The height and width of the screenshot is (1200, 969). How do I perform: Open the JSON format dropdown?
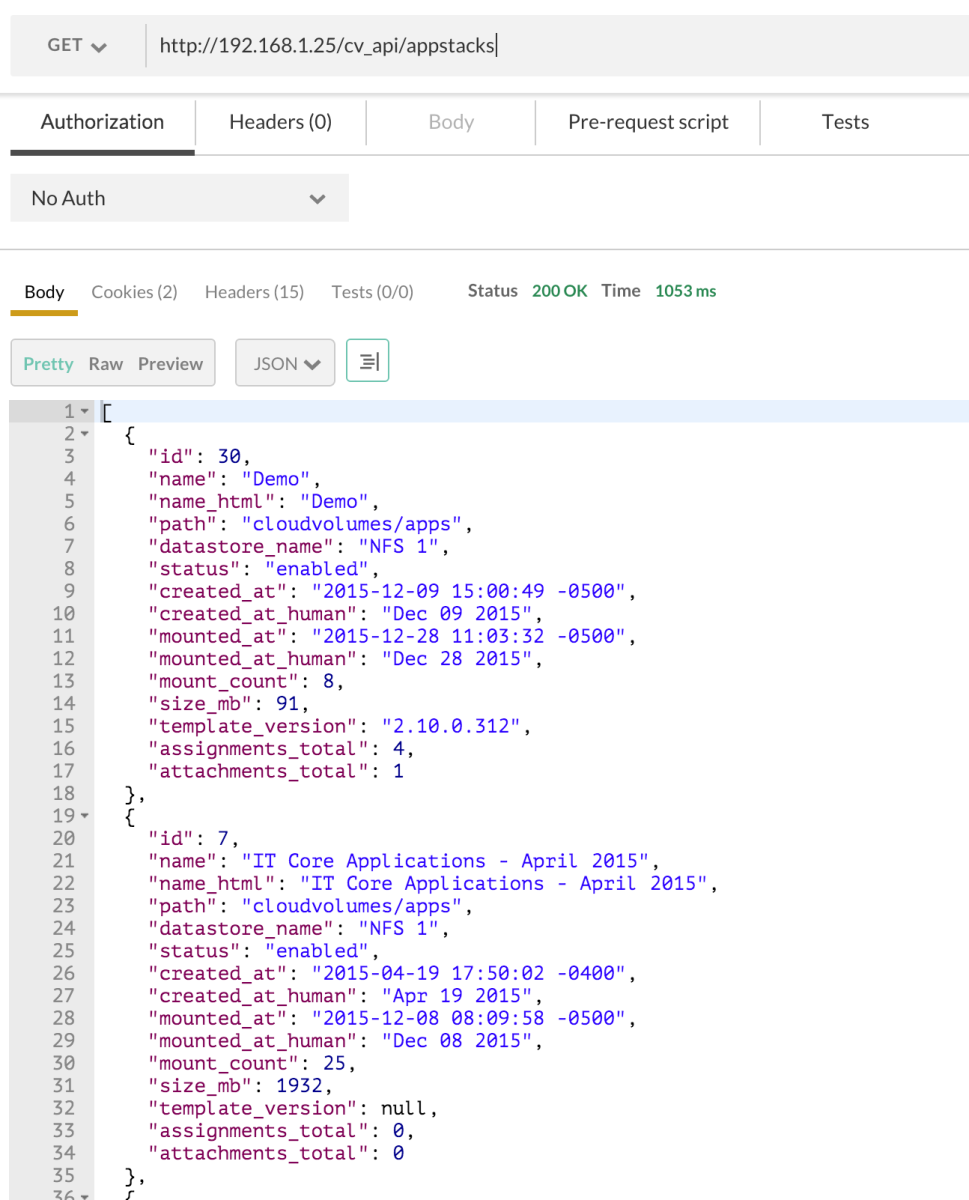[285, 364]
